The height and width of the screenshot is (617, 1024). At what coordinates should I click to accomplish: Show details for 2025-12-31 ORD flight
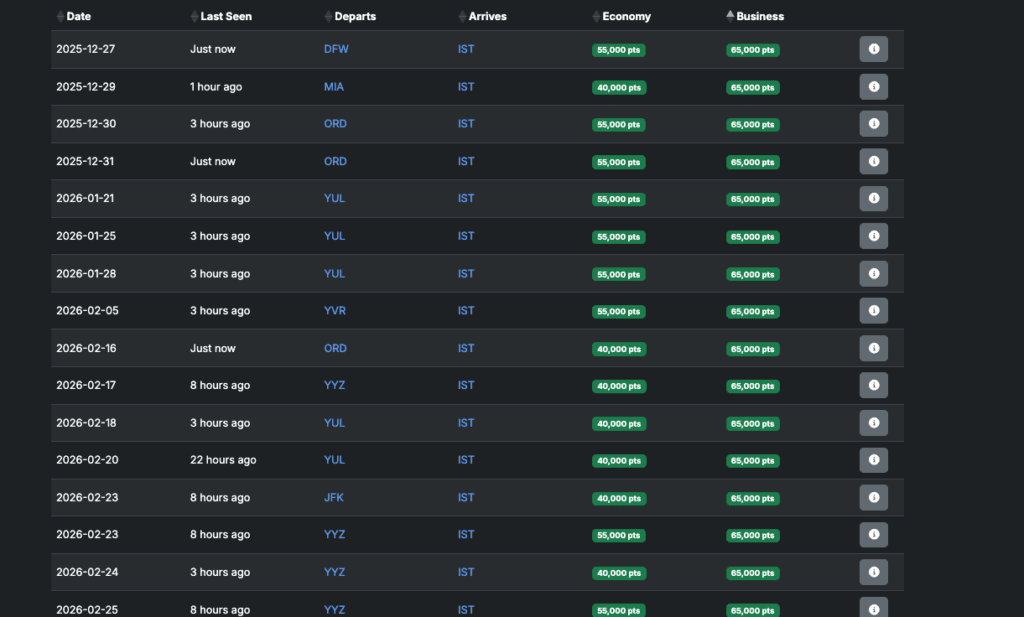(x=873, y=161)
